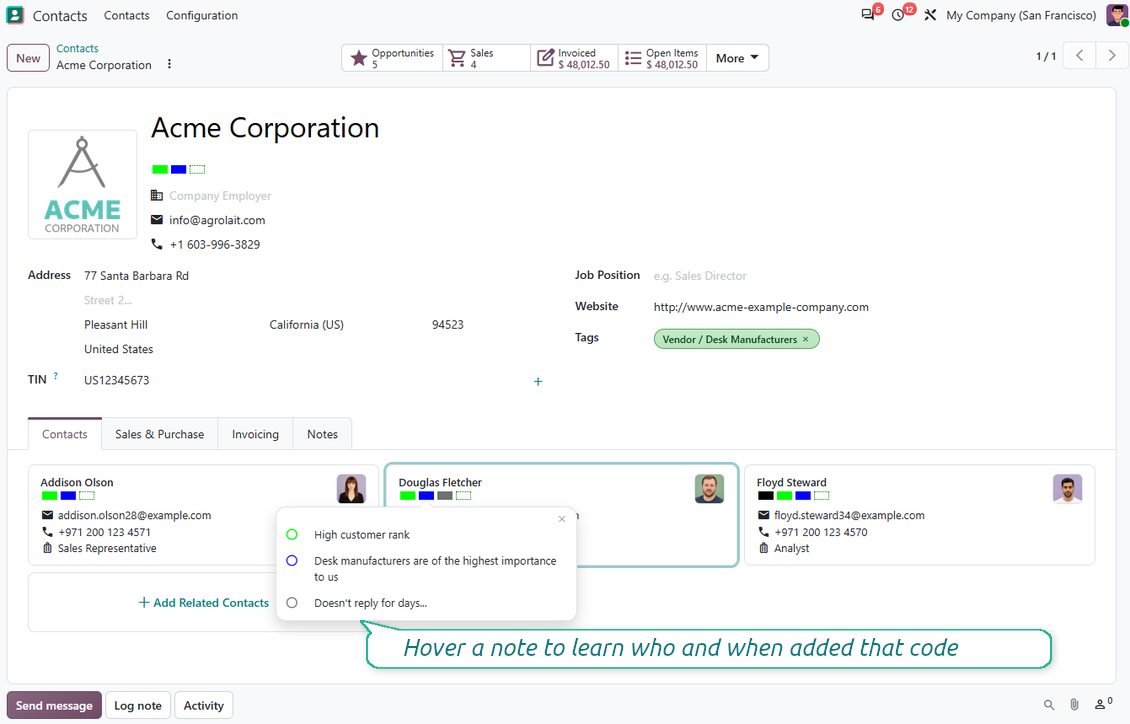Click the blue color swatch under Acme Corporation
The image size is (1130, 724).
point(179,169)
